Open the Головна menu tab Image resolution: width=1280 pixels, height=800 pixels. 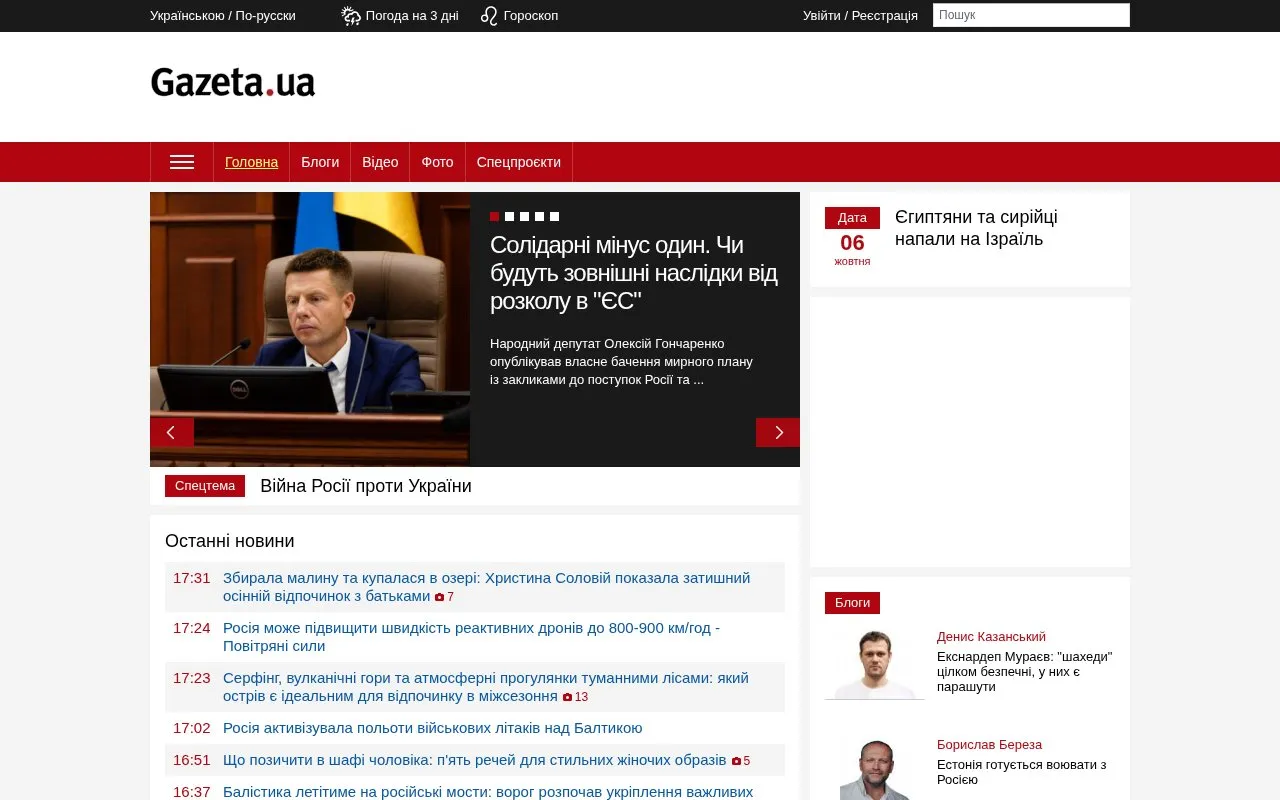[252, 162]
